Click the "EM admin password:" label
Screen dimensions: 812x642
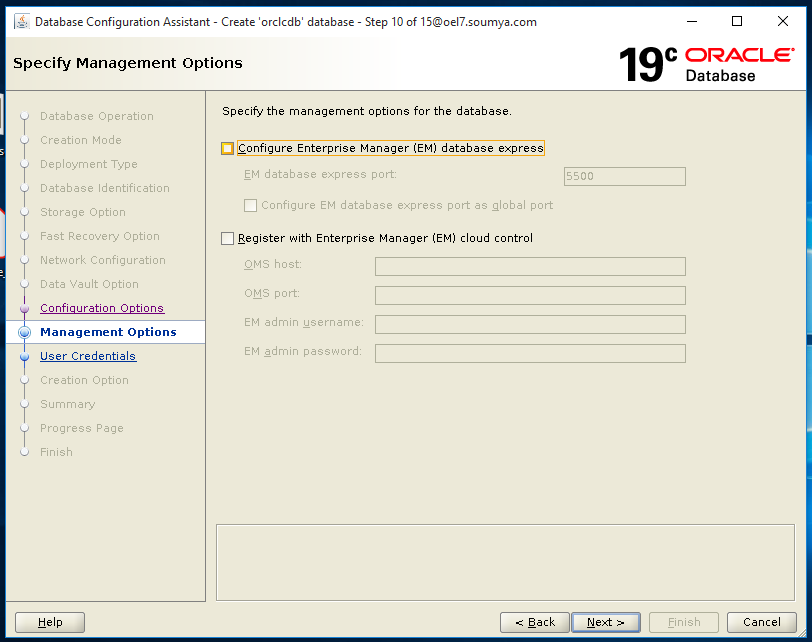click(303, 352)
